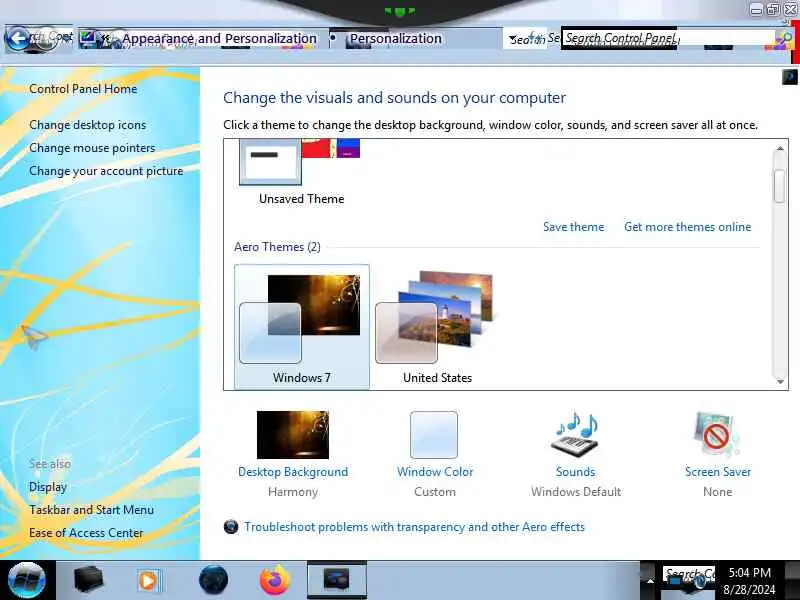
Task: Open Ease of Access Center link
Action: (86, 533)
